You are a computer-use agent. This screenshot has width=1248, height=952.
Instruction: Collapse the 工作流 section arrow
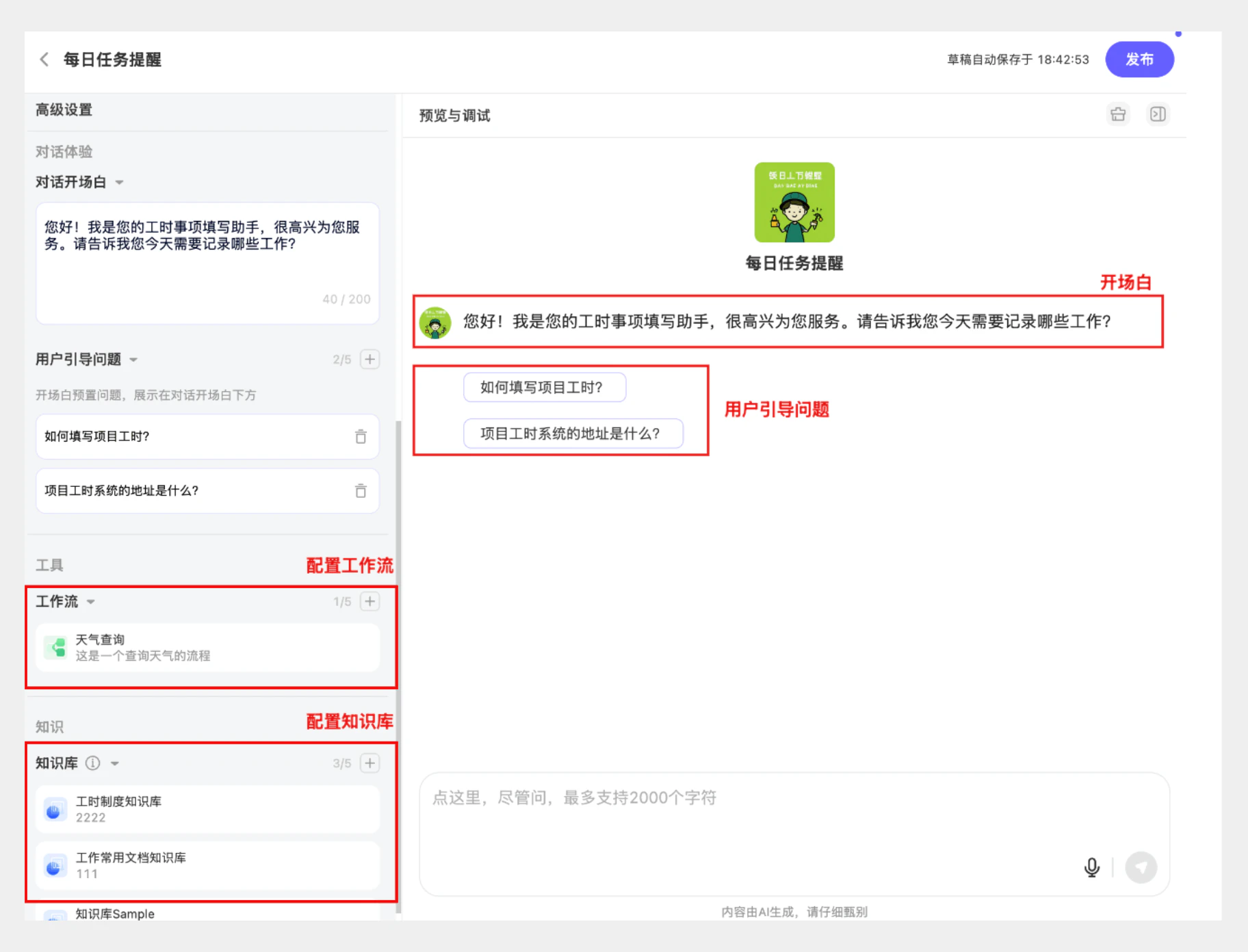click(90, 602)
